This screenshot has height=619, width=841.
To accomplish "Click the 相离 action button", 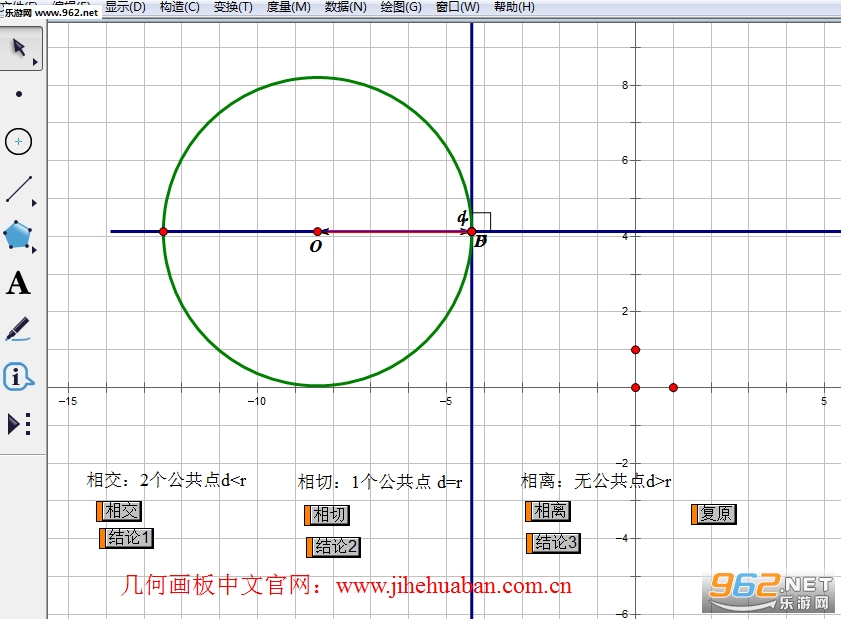I will point(548,511).
